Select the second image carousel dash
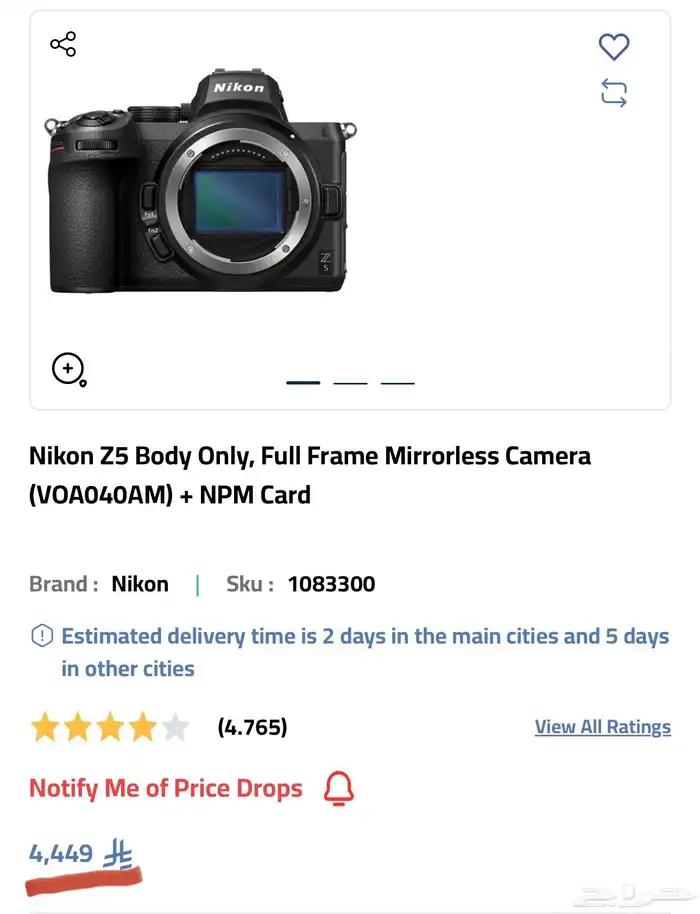700x914 pixels. (351, 382)
